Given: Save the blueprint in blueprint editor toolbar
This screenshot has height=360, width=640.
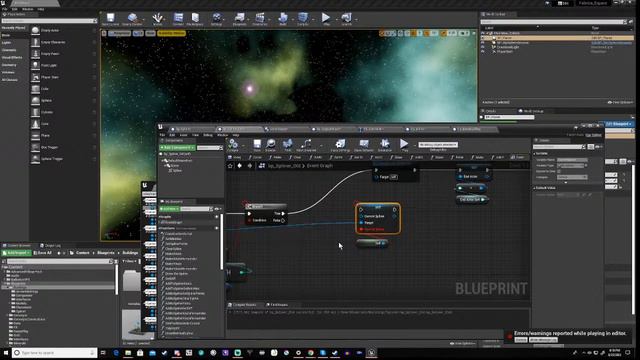Looking at the screenshot, I should [x=257, y=145].
